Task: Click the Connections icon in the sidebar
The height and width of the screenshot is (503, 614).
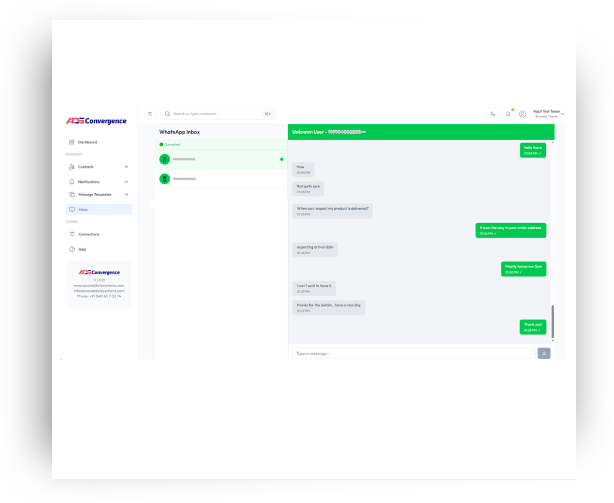Action: [71, 234]
